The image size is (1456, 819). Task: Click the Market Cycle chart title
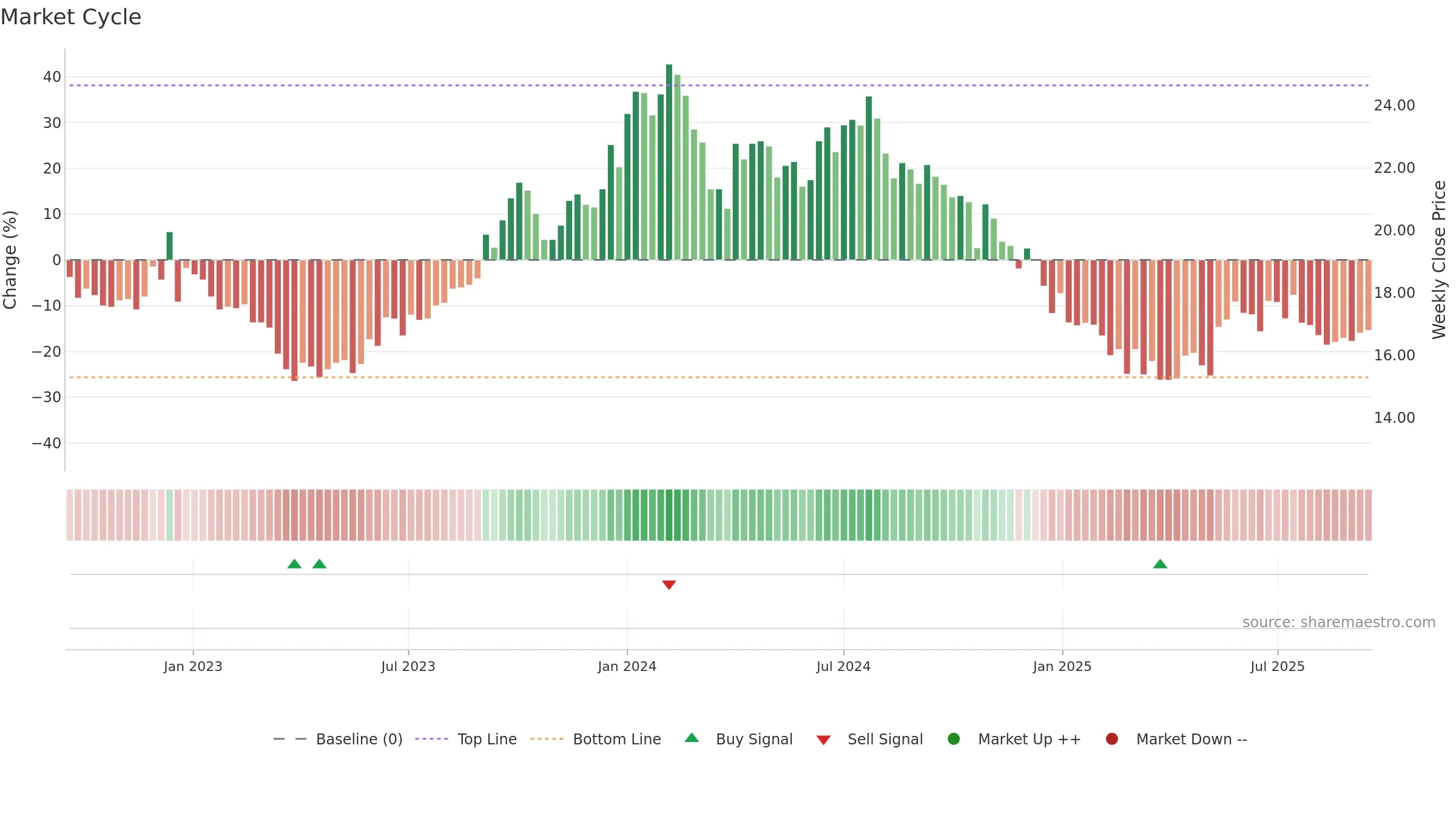(71, 17)
